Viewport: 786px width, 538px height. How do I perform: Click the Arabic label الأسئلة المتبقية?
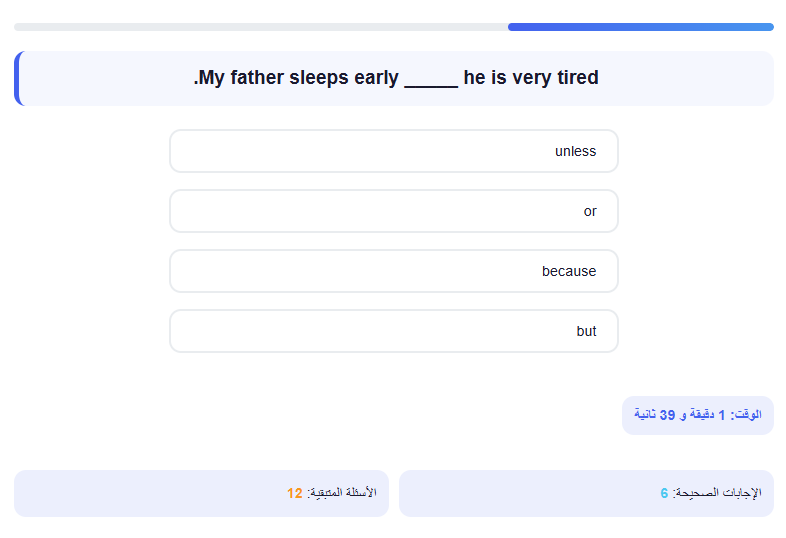[344, 493]
